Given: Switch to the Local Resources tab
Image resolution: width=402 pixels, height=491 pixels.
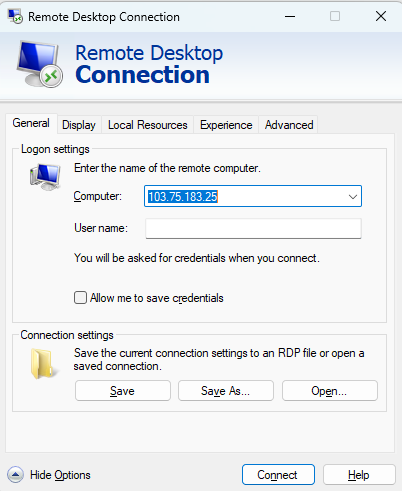Looking at the screenshot, I should pyautogui.click(x=148, y=125).
